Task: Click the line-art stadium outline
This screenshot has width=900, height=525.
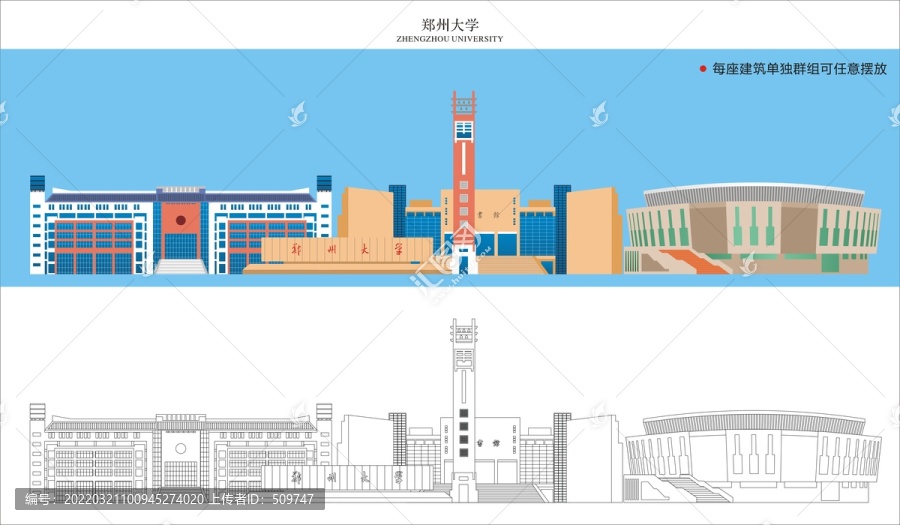Action: coord(752,457)
